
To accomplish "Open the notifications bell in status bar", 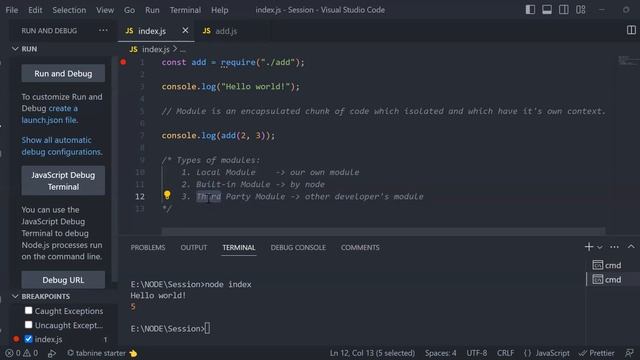I will tap(629, 353).
